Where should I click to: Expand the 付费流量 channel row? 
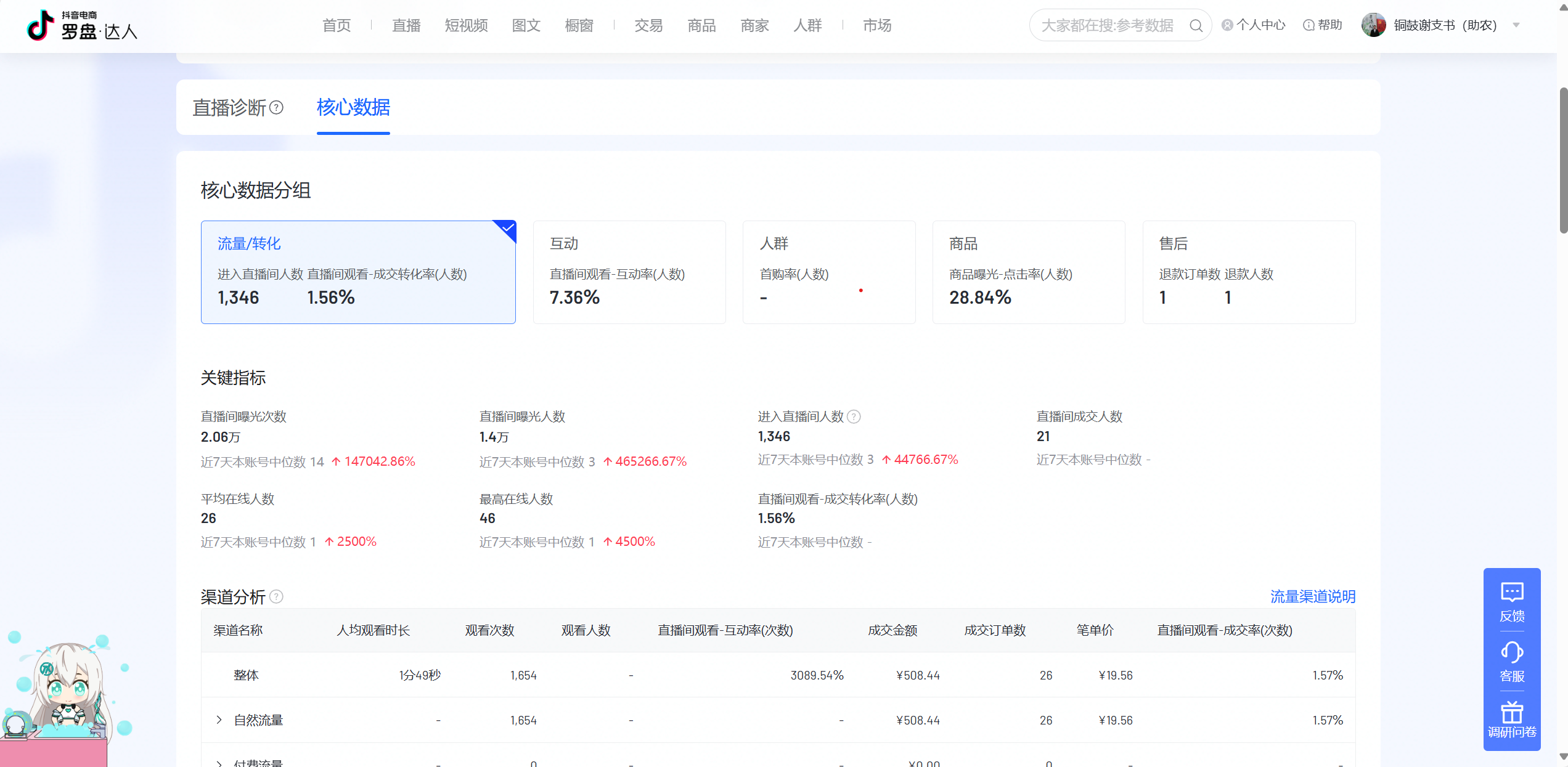[x=219, y=763]
